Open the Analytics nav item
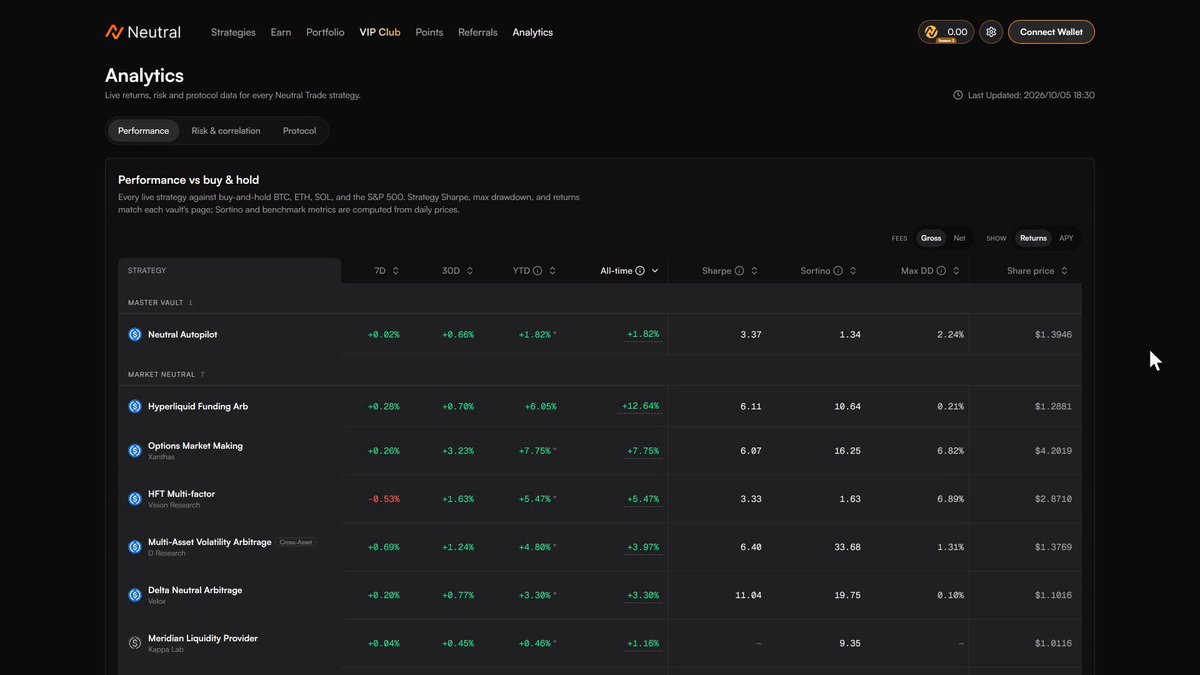The width and height of the screenshot is (1200, 675). pos(532,32)
